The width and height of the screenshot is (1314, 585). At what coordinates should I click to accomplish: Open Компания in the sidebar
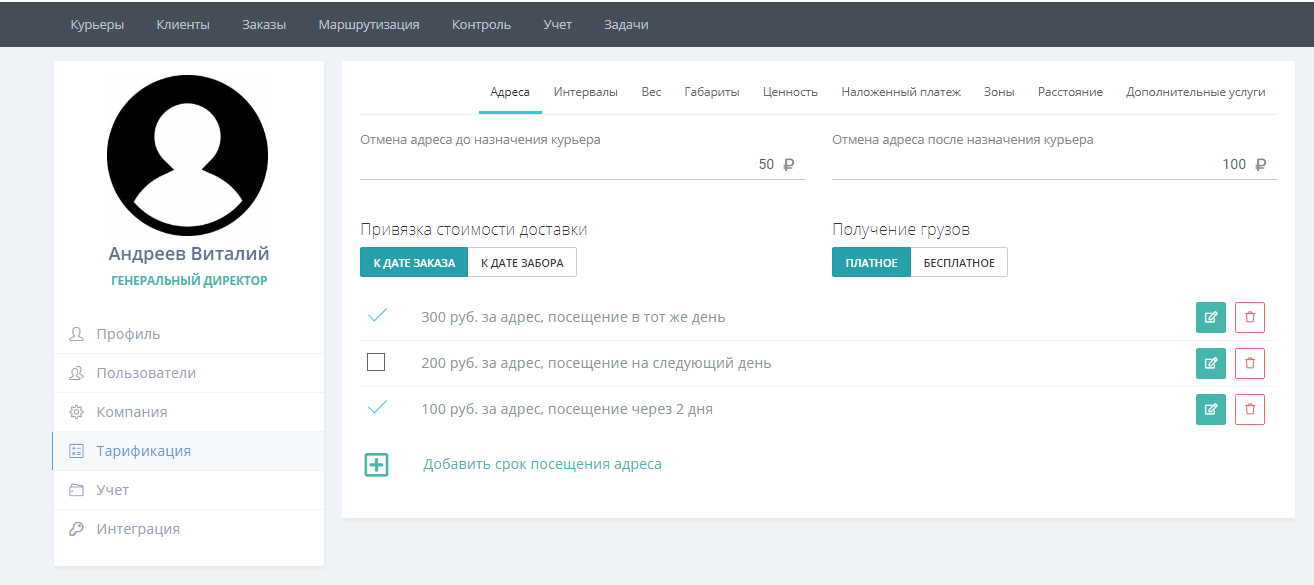coord(189,412)
